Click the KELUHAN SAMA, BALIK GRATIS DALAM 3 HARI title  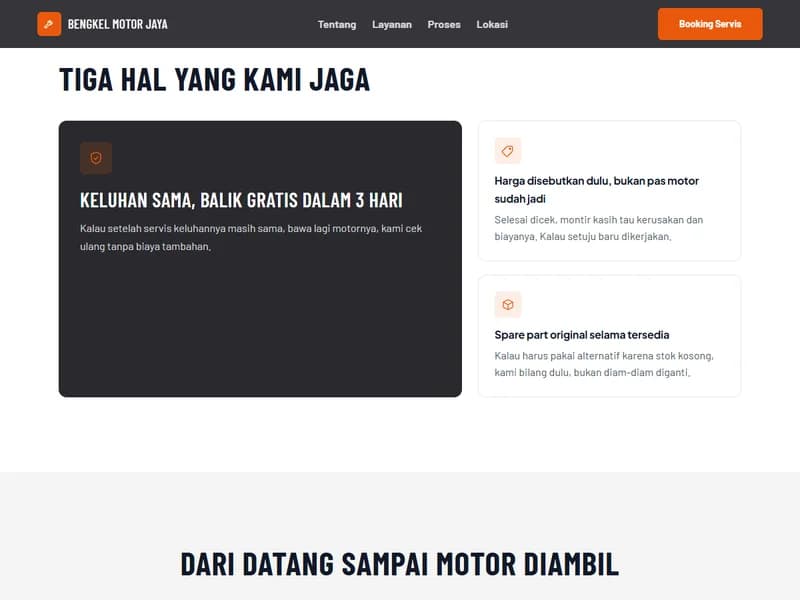click(241, 200)
